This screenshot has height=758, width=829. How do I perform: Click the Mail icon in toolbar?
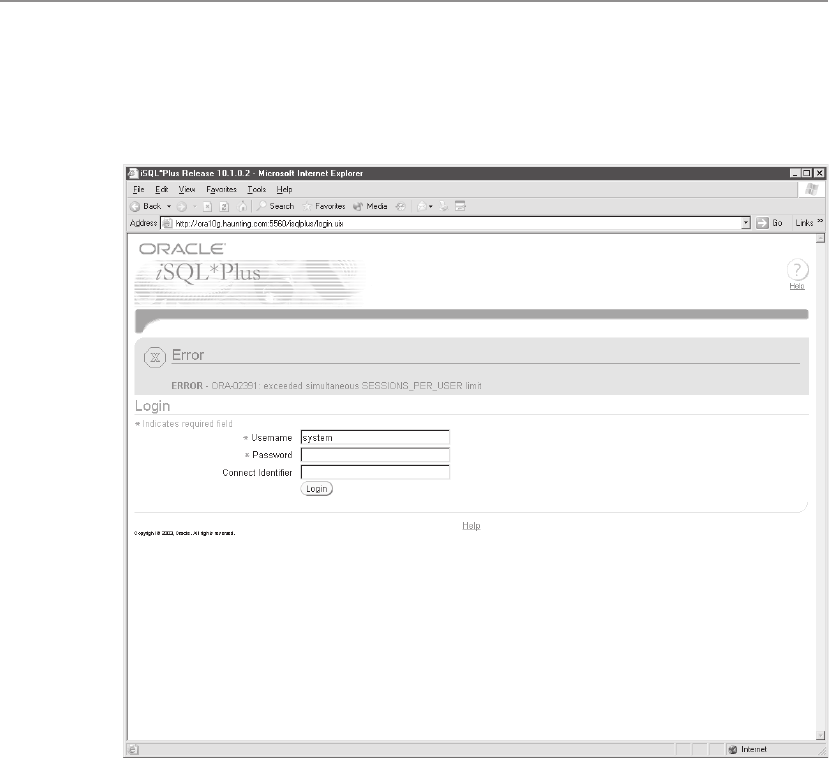(421, 207)
